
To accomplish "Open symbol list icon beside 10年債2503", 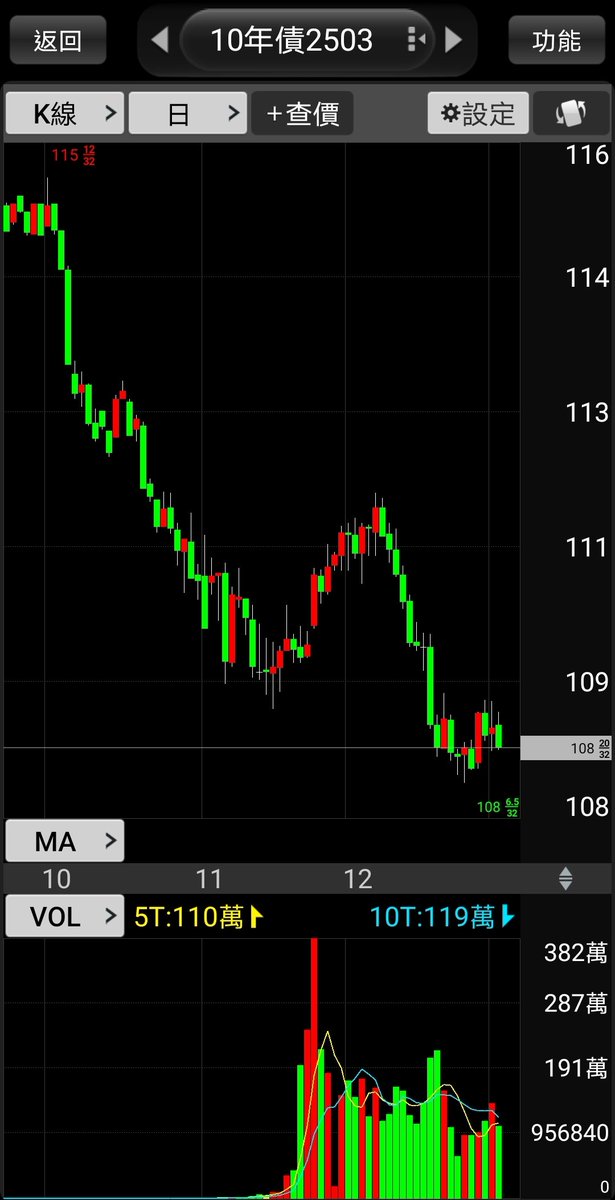I will tap(417, 40).
